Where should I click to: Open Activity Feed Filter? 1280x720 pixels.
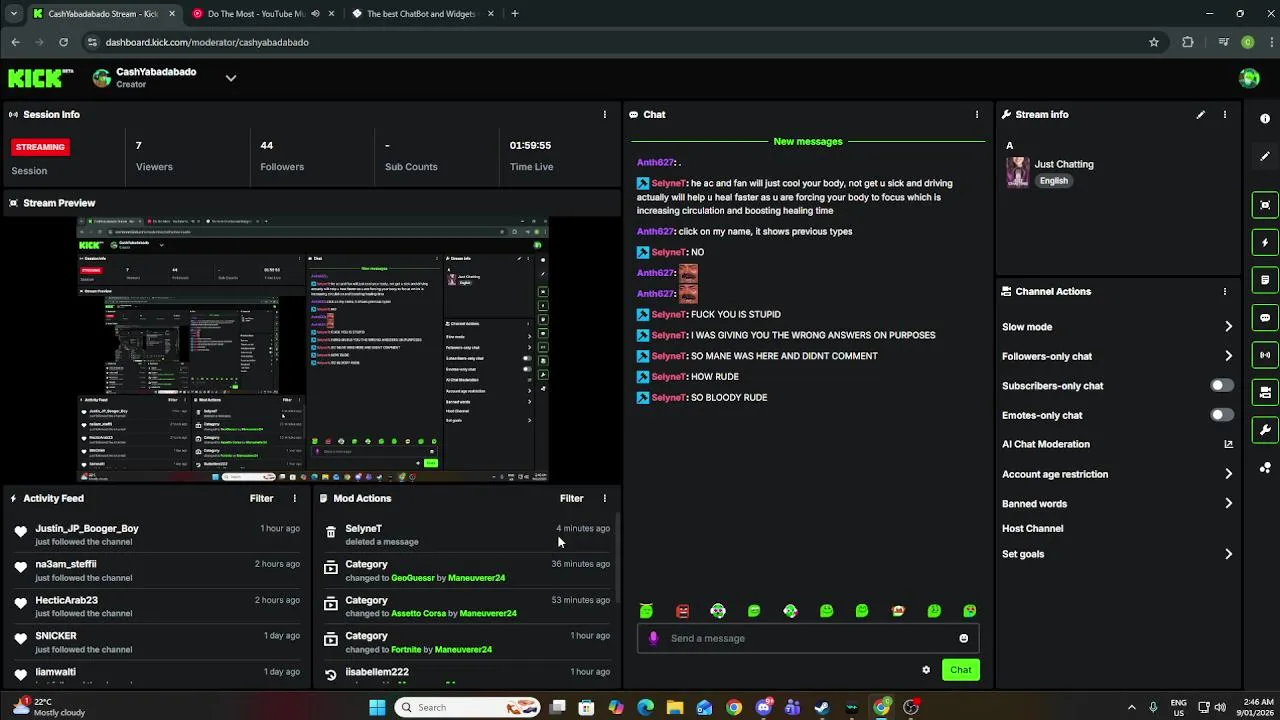[261, 498]
